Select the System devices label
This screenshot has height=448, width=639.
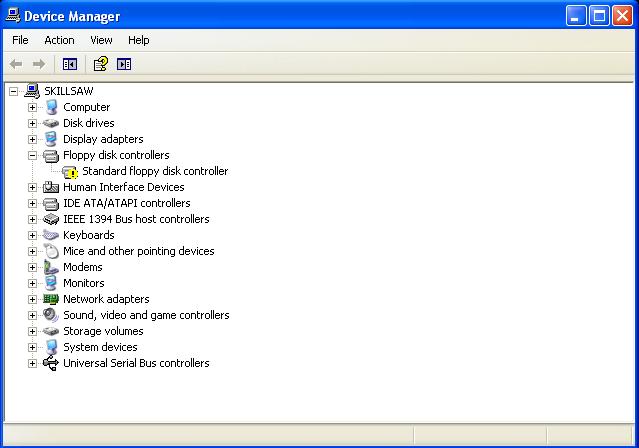100,347
